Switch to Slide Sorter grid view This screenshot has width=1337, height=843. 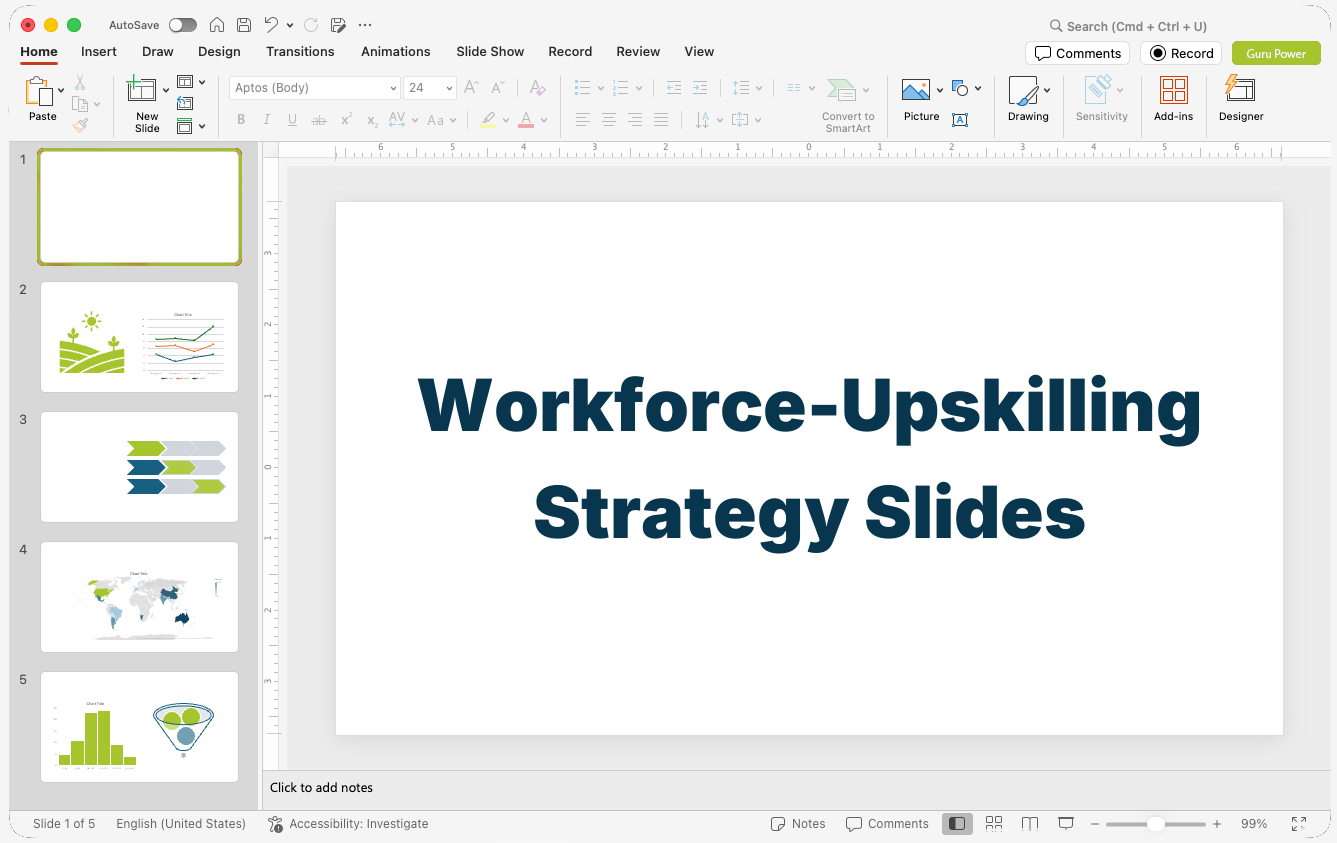pos(994,823)
